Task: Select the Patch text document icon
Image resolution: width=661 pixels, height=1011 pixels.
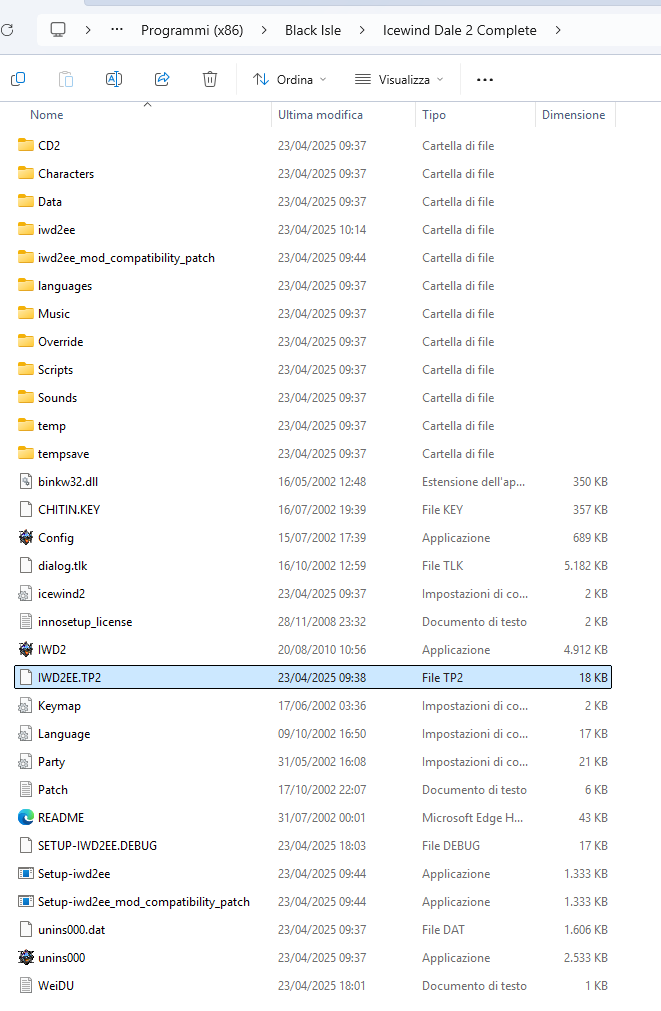Action: (26, 789)
